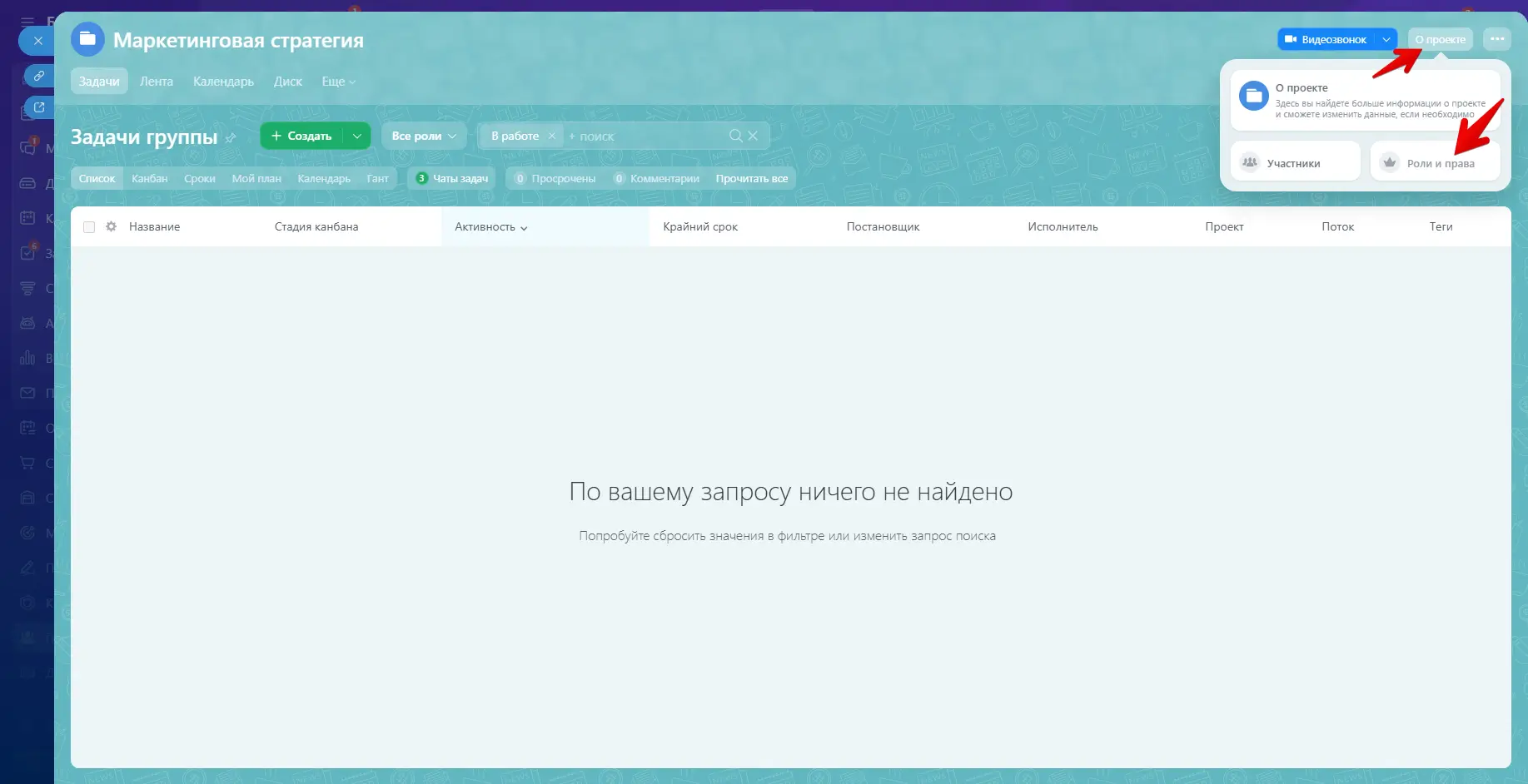Screen dimensions: 1528x784
Task: Select the calendar icon in the left sidebar
Action: pyautogui.click(x=27, y=218)
